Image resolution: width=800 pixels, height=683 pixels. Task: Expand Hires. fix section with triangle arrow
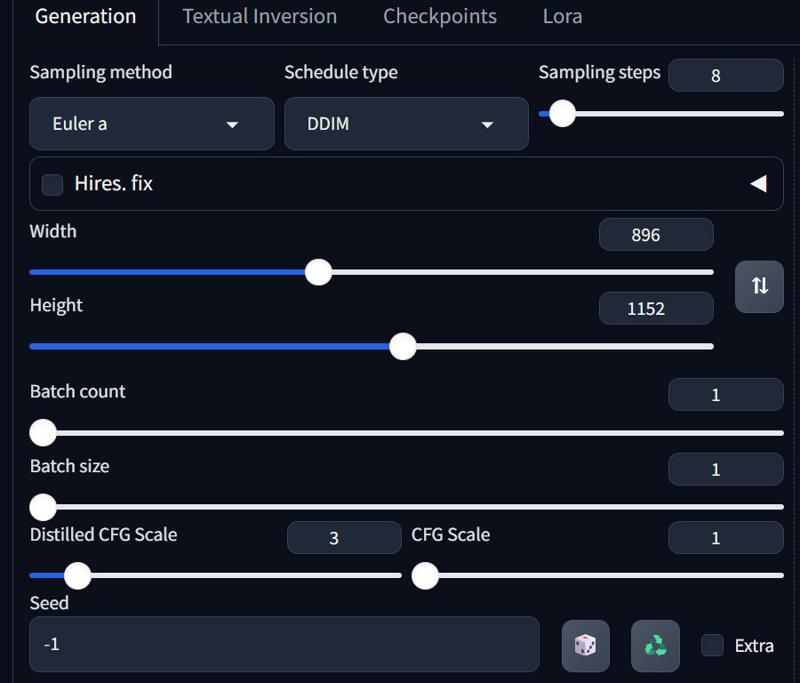point(758,184)
